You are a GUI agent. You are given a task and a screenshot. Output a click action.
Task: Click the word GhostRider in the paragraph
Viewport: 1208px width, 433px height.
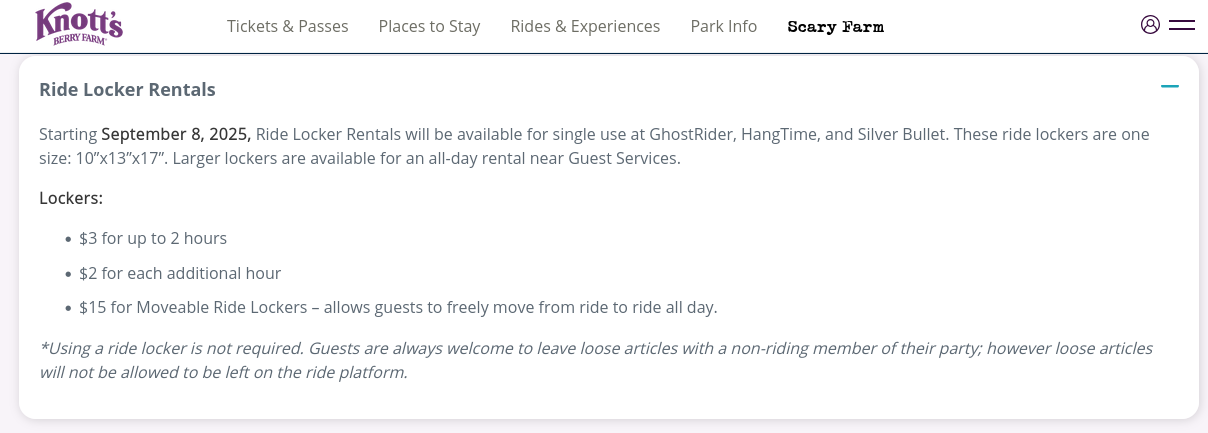click(690, 134)
